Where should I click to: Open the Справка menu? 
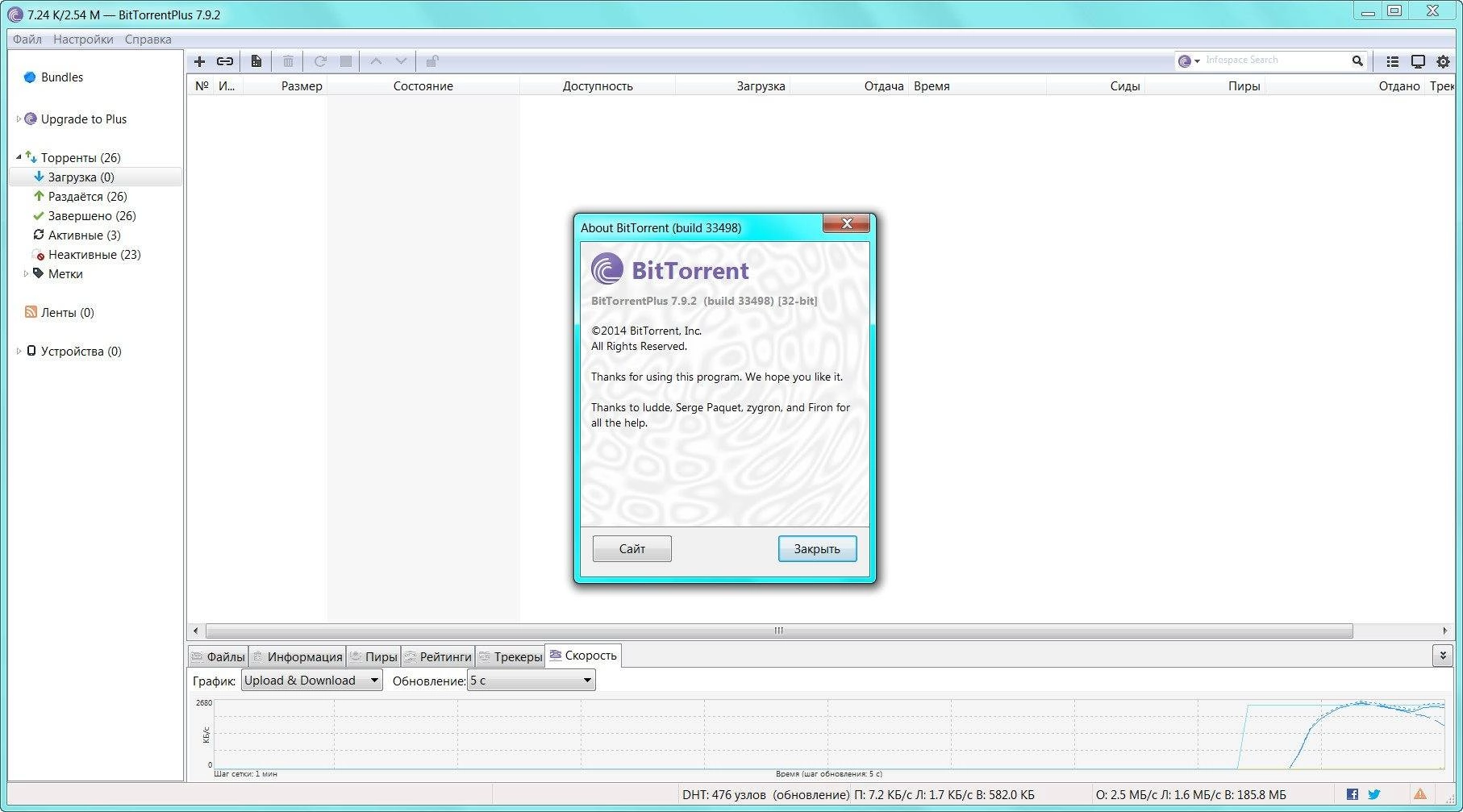click(148, 39)
